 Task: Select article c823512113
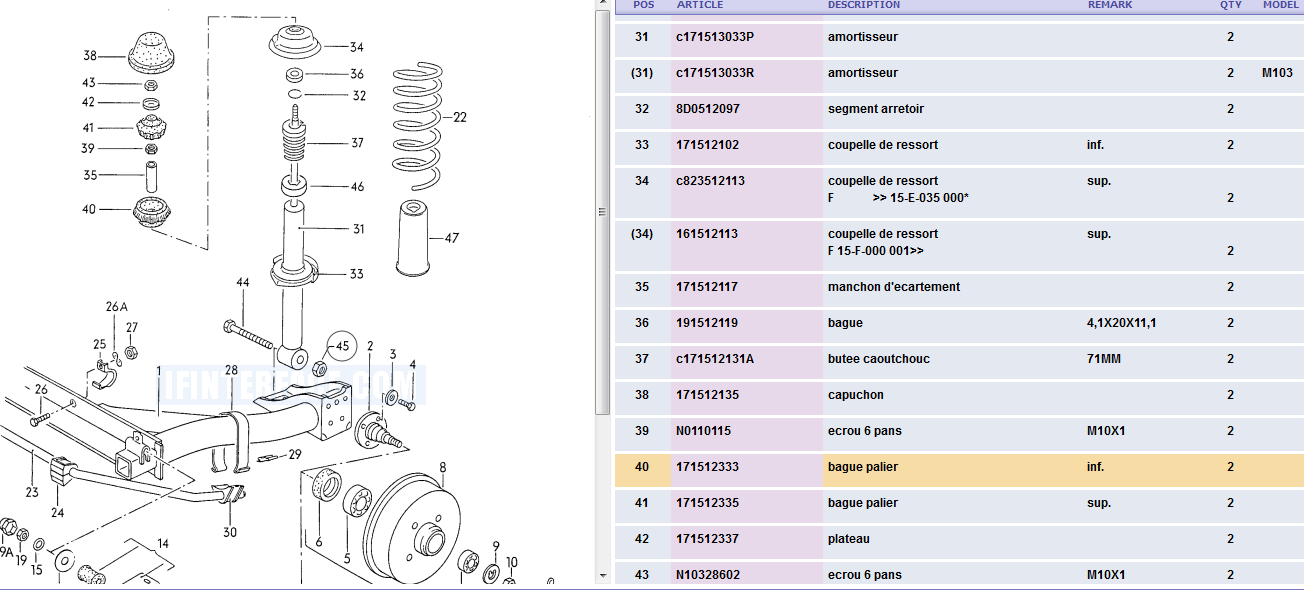(710, 181)
